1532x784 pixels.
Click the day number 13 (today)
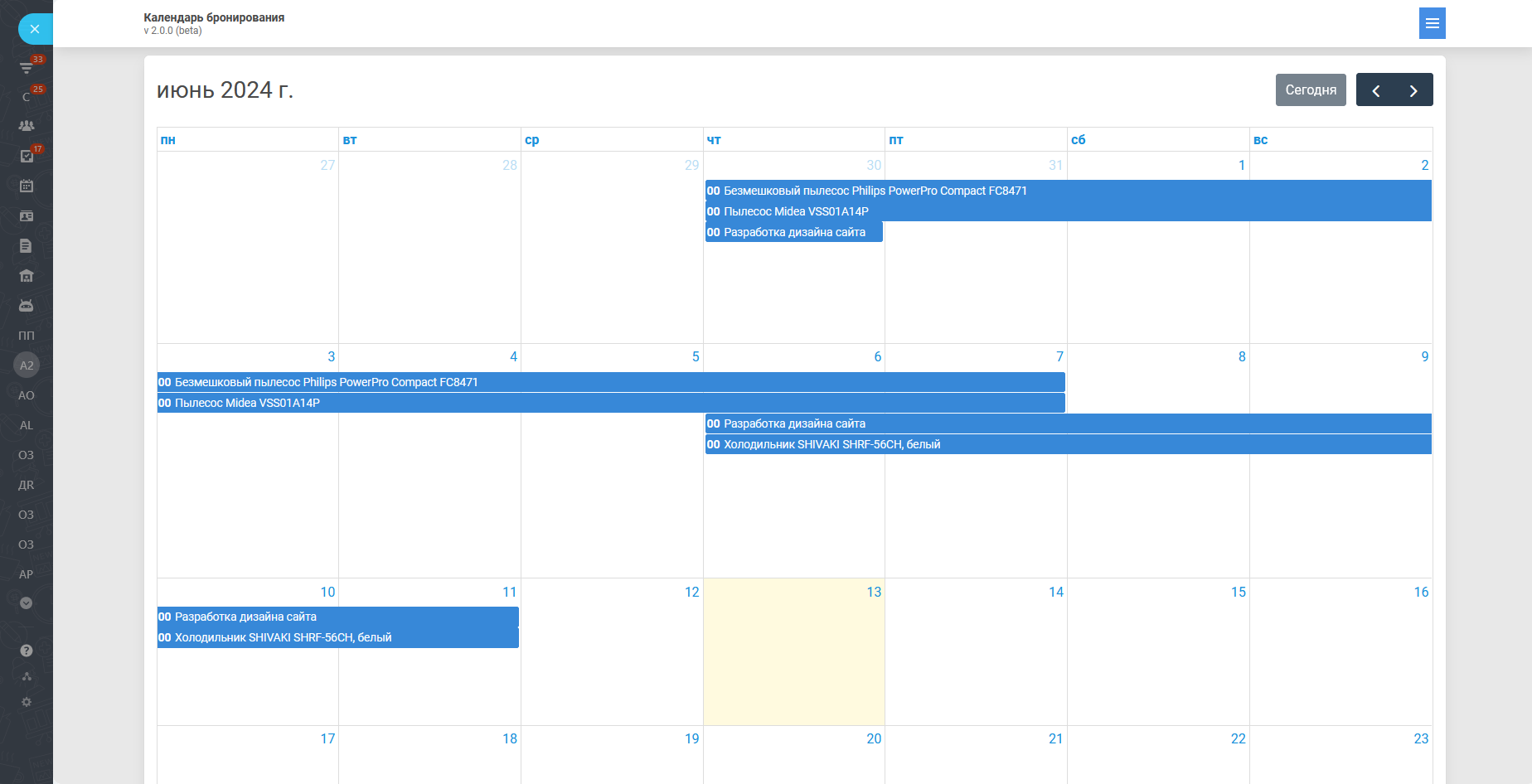coord(874,592)
